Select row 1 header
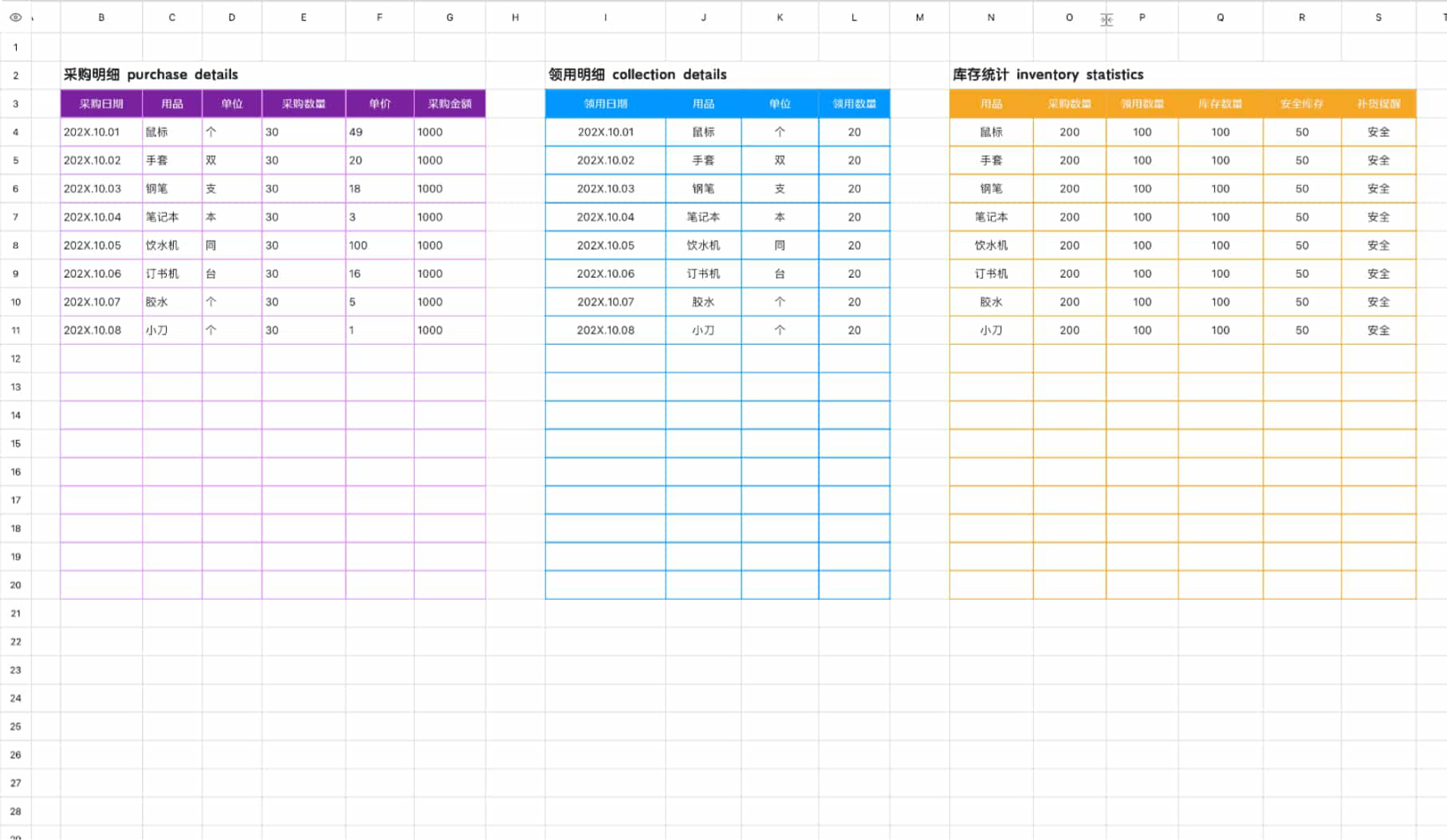The image size is (1447, 840). click(15, 47)
